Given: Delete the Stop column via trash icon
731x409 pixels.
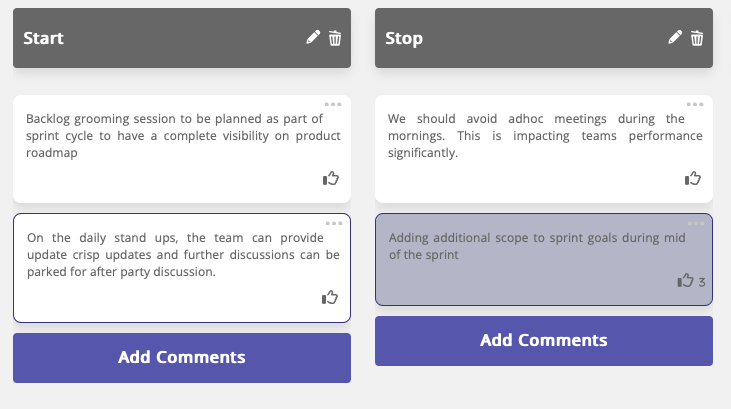Looking at the screenshot, I should [697, 38].
